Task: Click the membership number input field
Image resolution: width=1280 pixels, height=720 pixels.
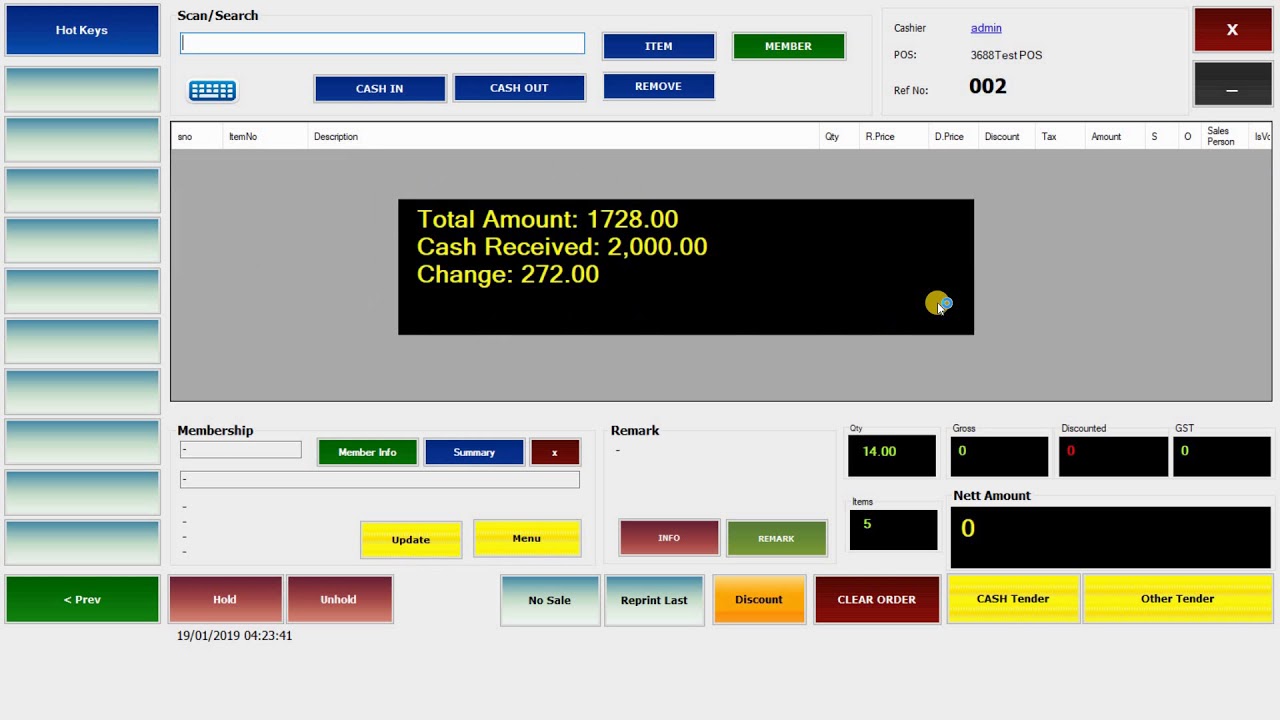Action: click(x=240, y=450)
